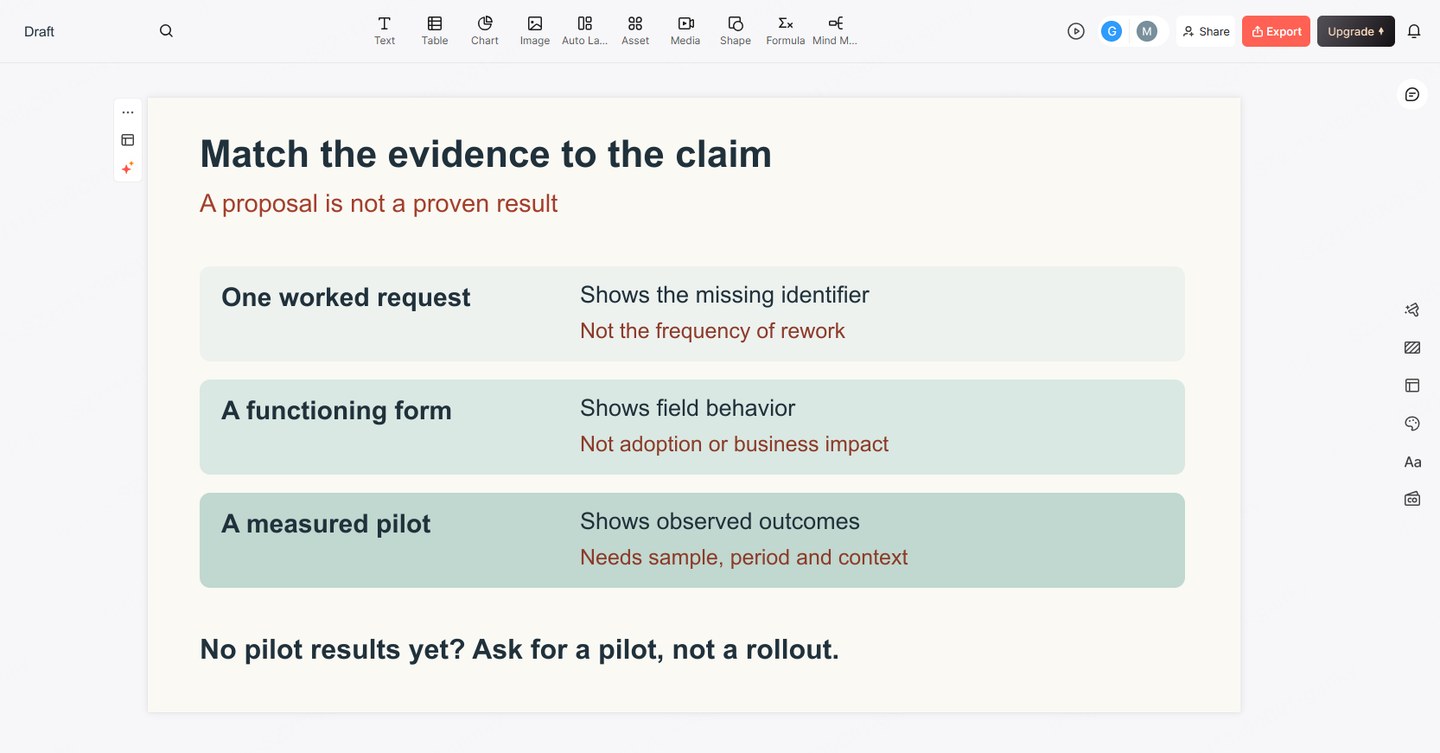Insert a Table from the toolbar

tap(435, 31)
